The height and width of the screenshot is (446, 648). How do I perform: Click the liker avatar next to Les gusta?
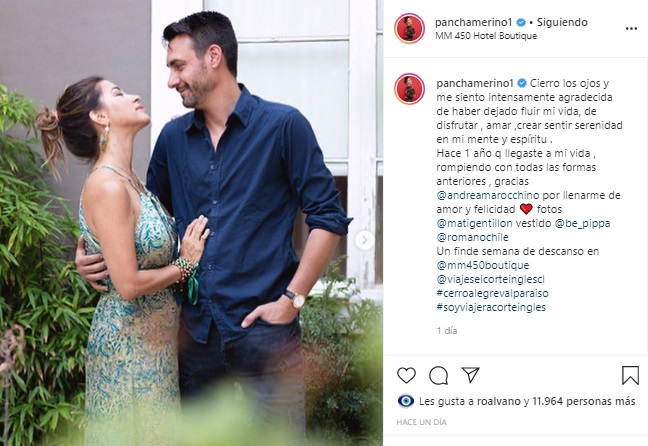(x=405, y=401)
